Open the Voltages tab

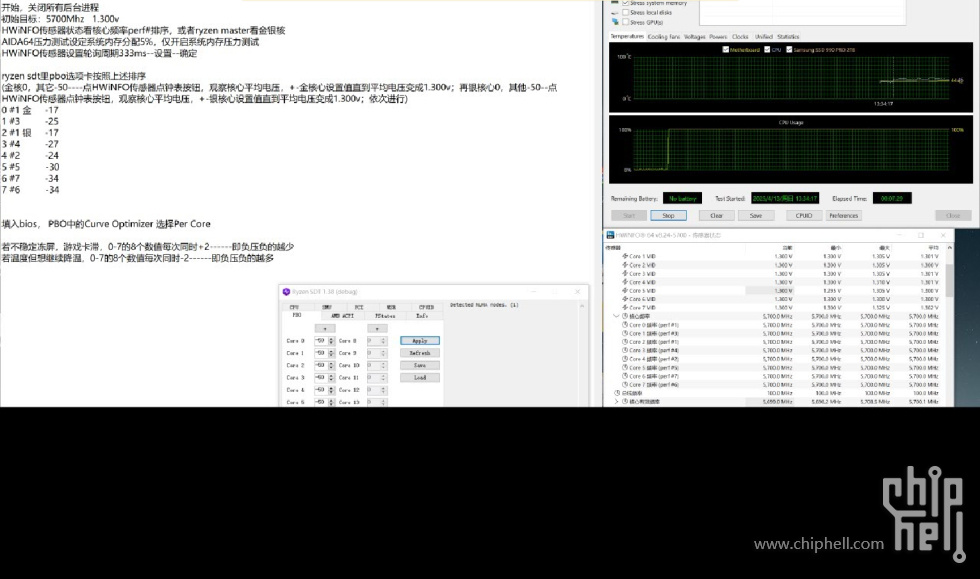click(x=694, y=37)
